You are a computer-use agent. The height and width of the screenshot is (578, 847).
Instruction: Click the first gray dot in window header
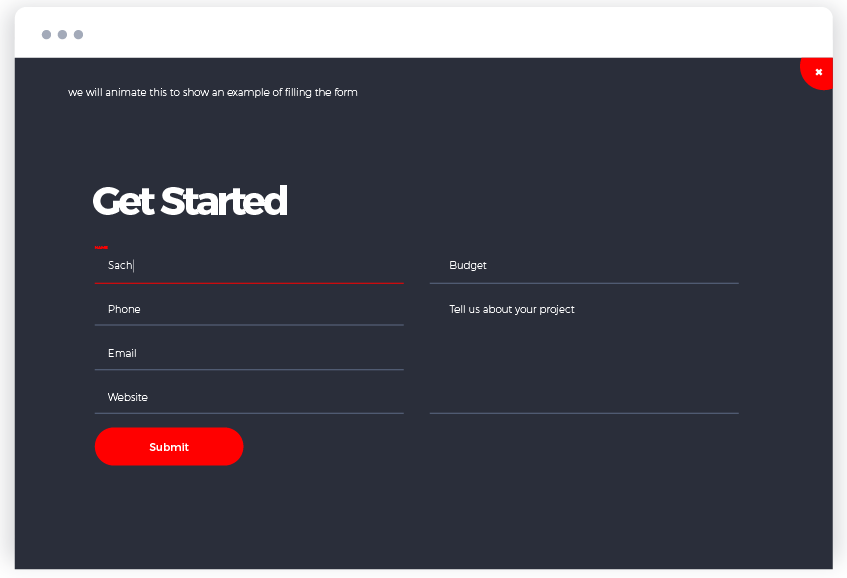(46, 35)
